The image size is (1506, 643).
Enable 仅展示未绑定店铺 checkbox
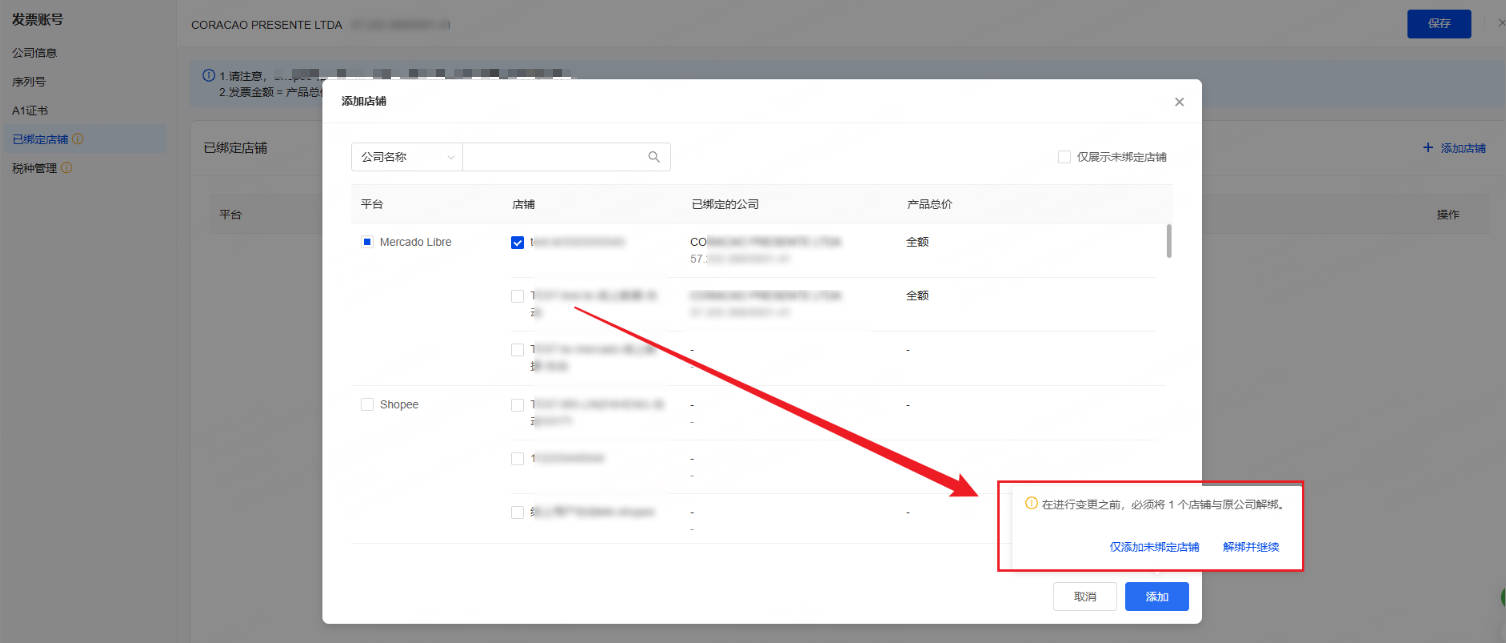coord(1064,157)
